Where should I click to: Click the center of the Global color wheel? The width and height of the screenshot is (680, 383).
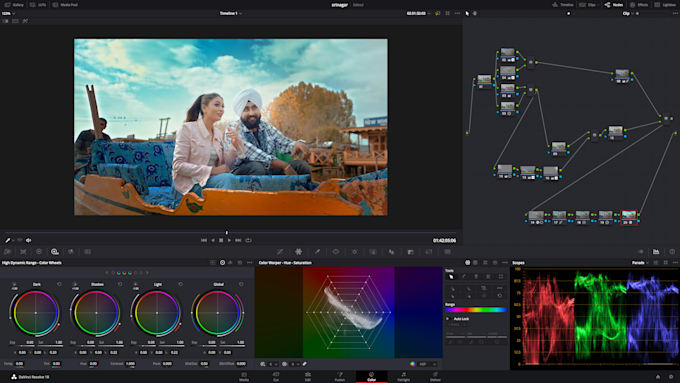tap(218, 313)
